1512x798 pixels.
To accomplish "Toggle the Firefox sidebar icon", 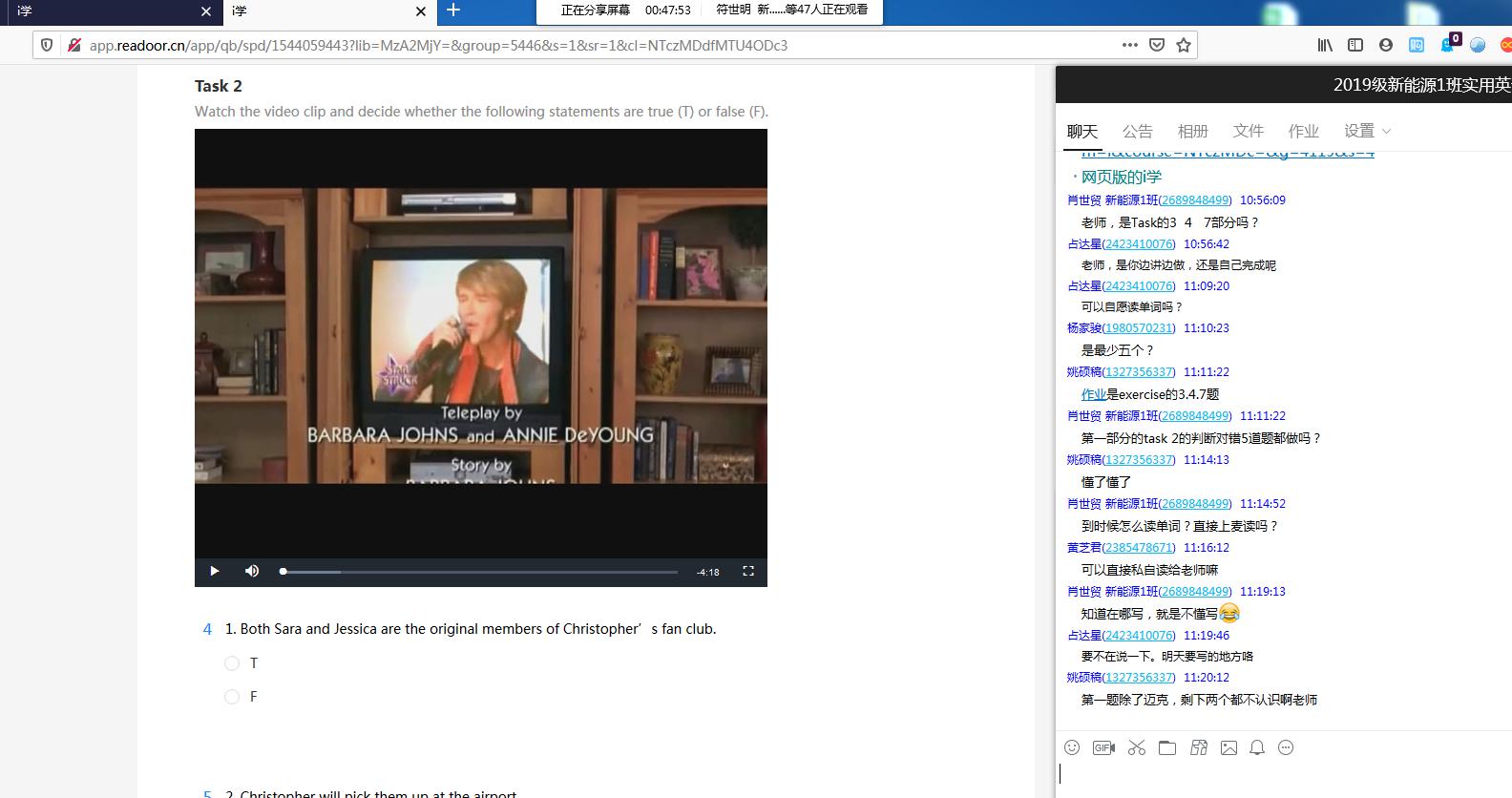I will [x=1355, y=45].
